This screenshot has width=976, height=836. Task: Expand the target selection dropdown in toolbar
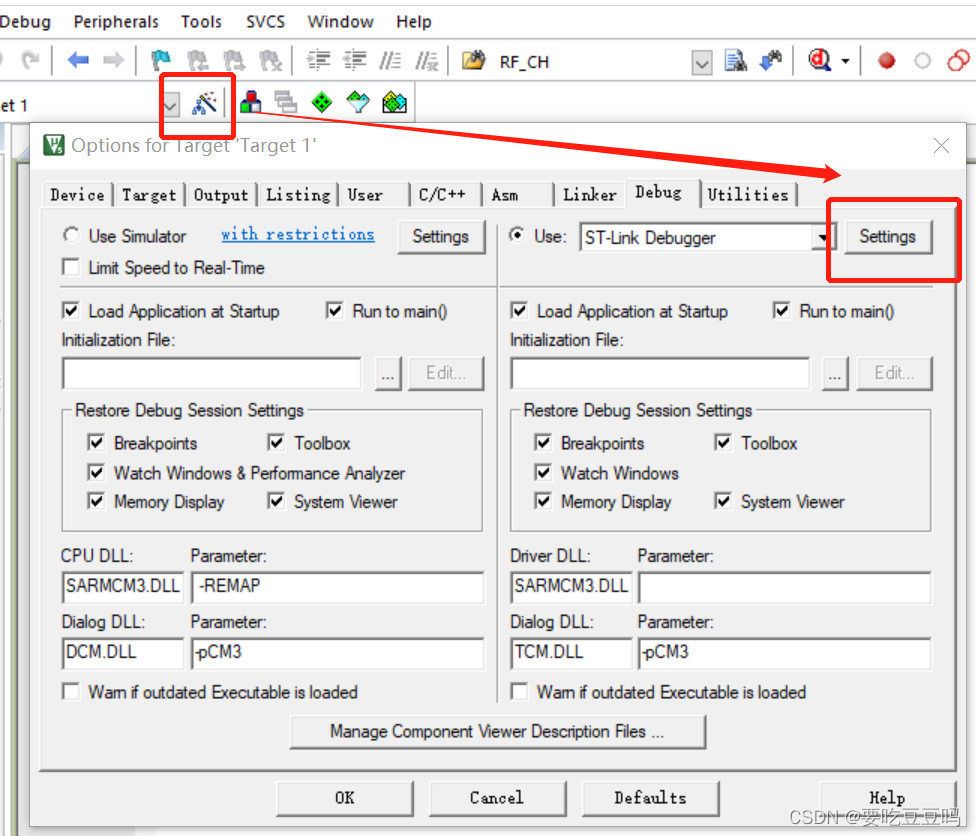click(x=171, y=105)
